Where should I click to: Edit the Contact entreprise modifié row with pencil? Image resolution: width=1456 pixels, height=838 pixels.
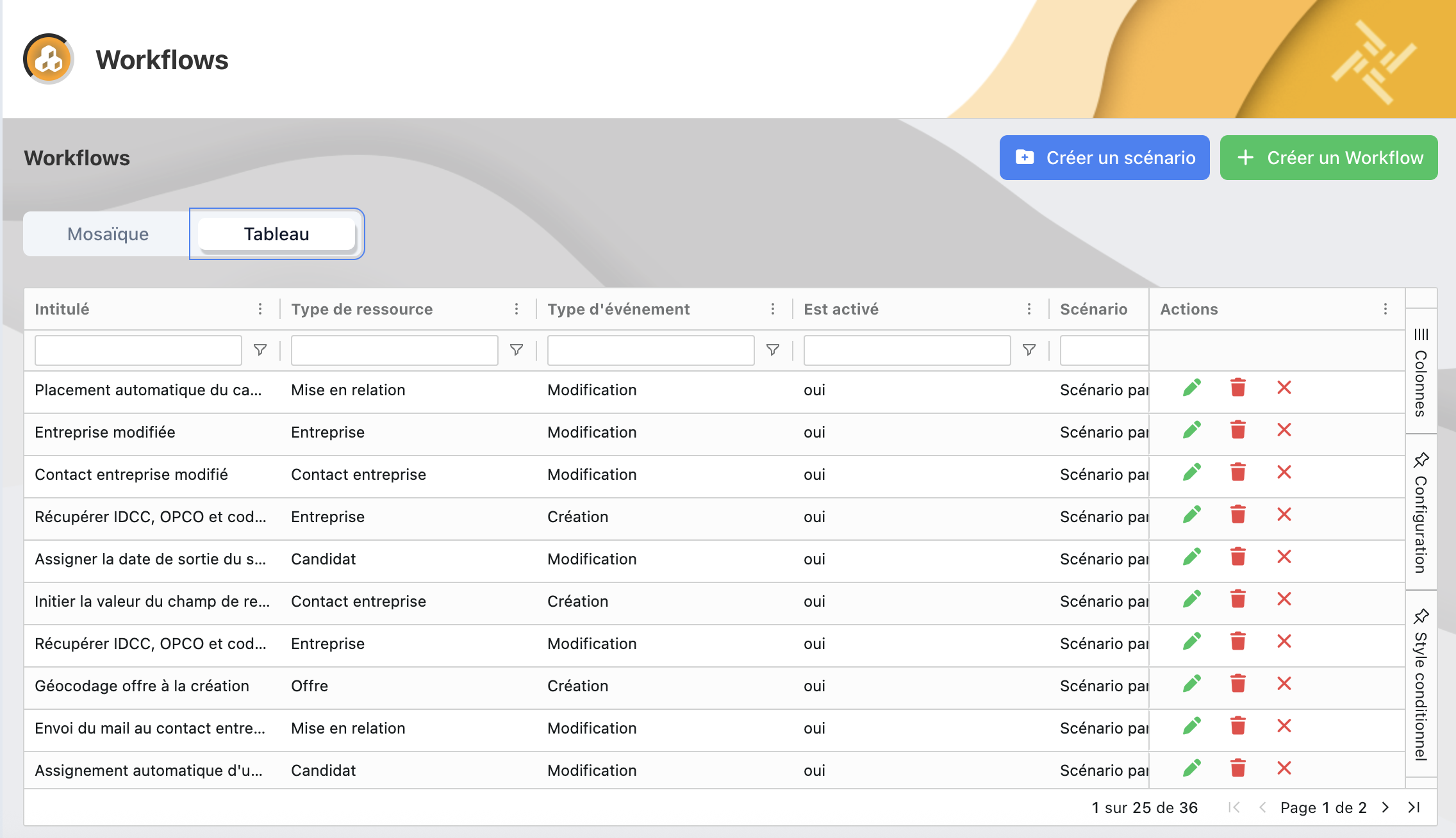pos(1191,473)
